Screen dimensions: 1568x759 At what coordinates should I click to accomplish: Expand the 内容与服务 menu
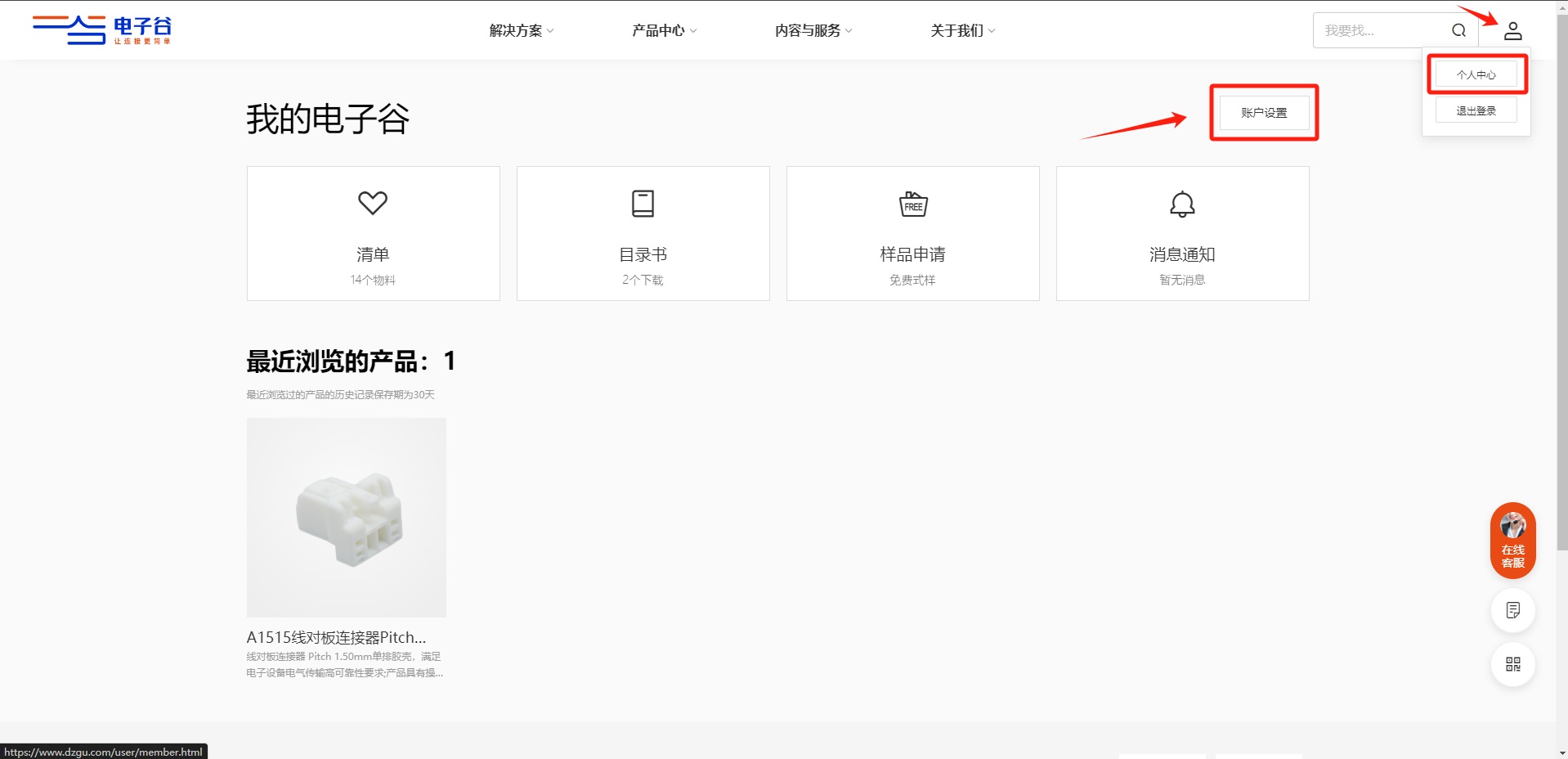tap(813, 30)
